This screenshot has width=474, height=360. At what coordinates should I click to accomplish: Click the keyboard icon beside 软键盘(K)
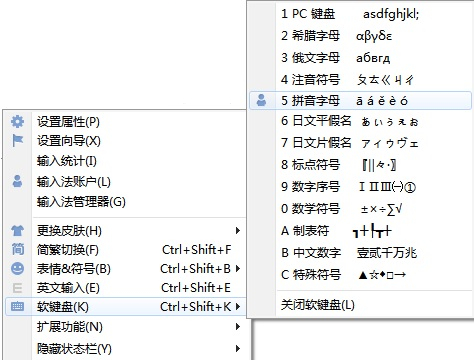(17, 306)
